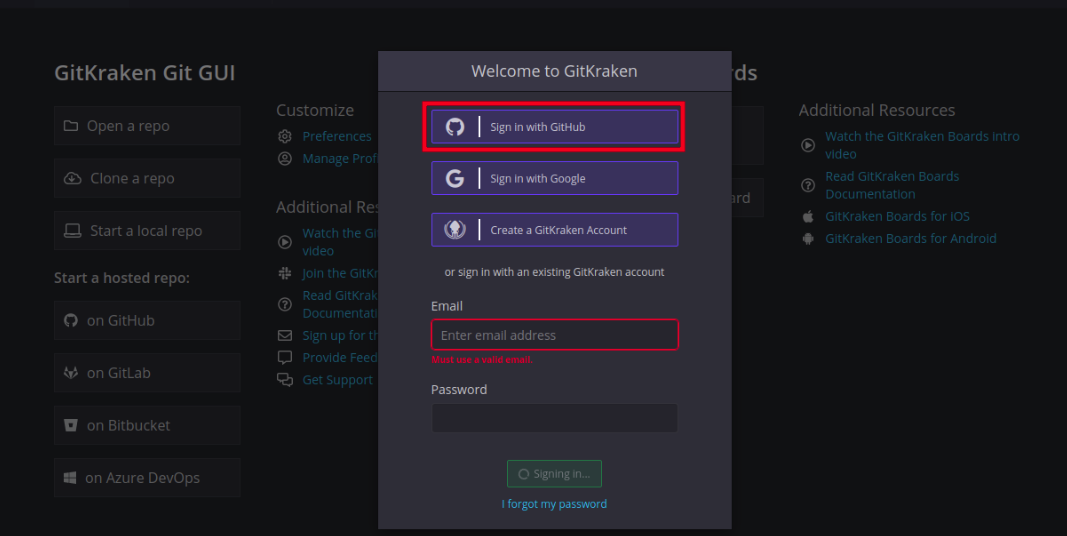Click the question icon beside Boards Documentation
Image resolution: width=1067 pixels, height=536 pixels.
(808, 185)
